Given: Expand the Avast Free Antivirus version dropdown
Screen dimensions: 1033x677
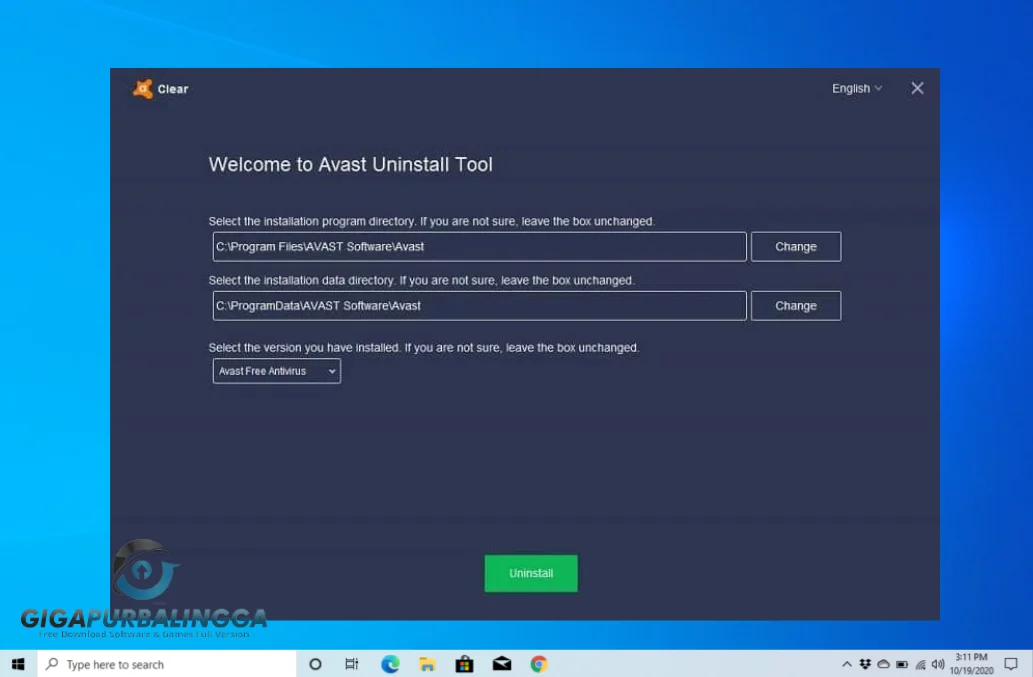Looking at the screenshot, I should [x=276, y=370].
